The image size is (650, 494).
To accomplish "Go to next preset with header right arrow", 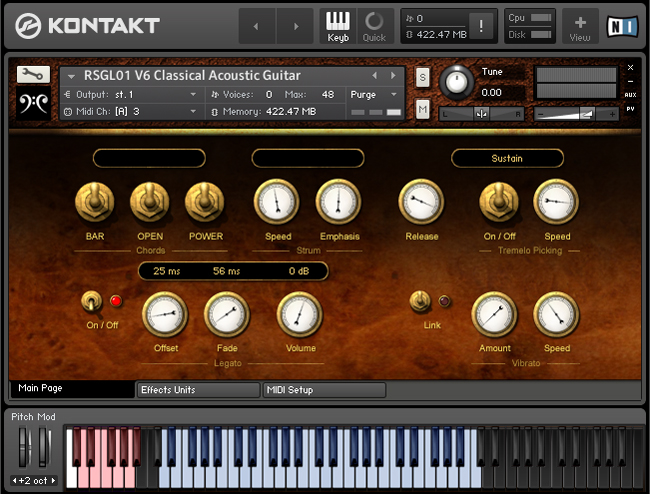I will click(296, 26).
